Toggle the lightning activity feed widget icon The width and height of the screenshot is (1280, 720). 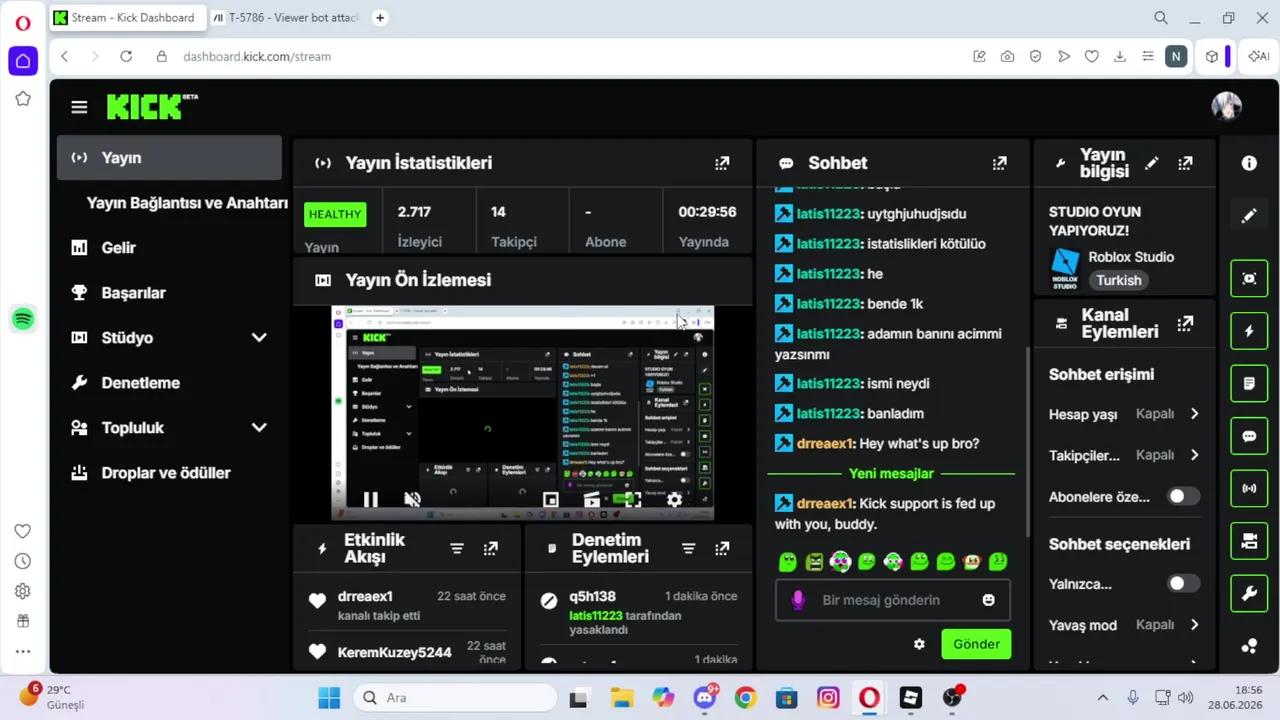(x=1249, y=331)
